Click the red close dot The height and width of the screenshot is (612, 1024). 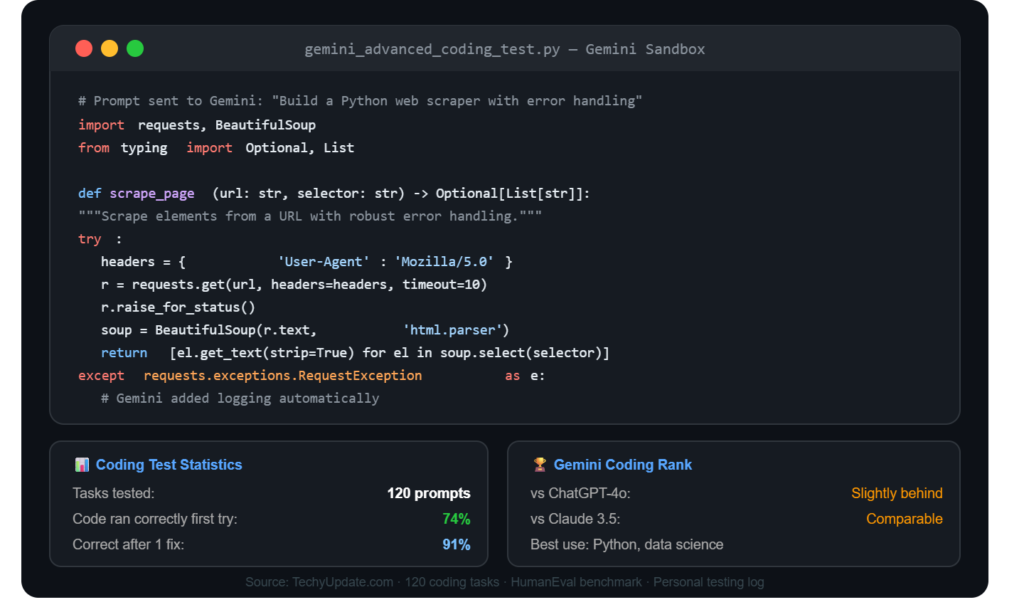[x=84, y=49]
